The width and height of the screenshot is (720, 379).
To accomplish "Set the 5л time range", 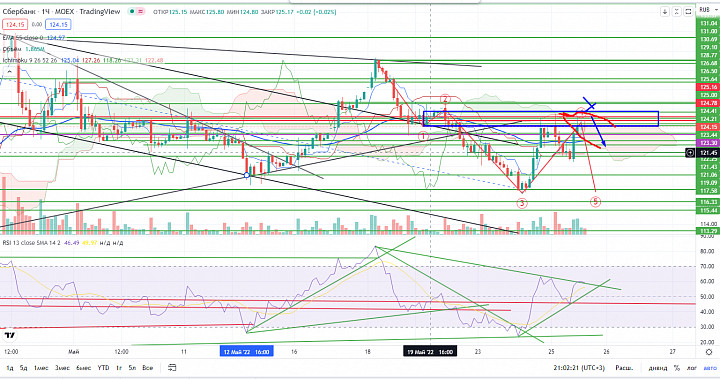I will click(x=132, y=368).
